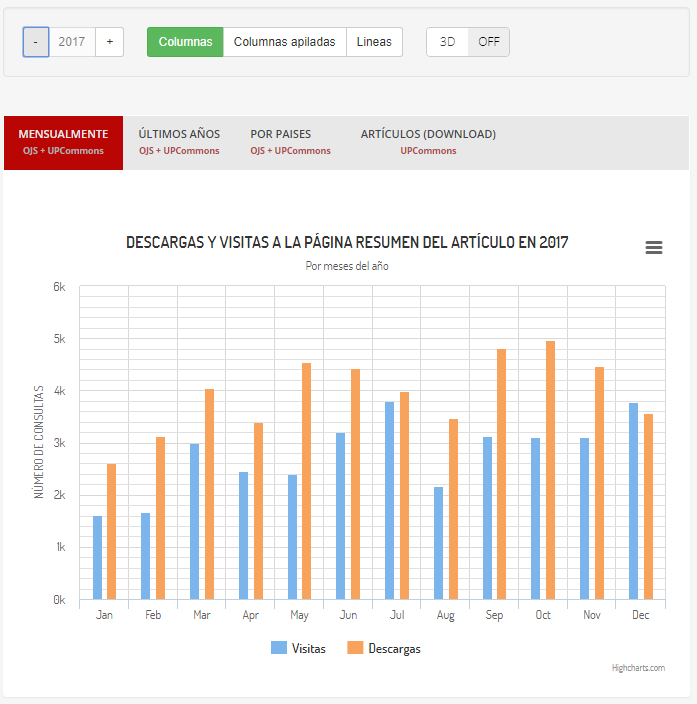Open the Artículos (Download) tab
This screenshot has width=697, height=704.
click(x=428, y=142)
